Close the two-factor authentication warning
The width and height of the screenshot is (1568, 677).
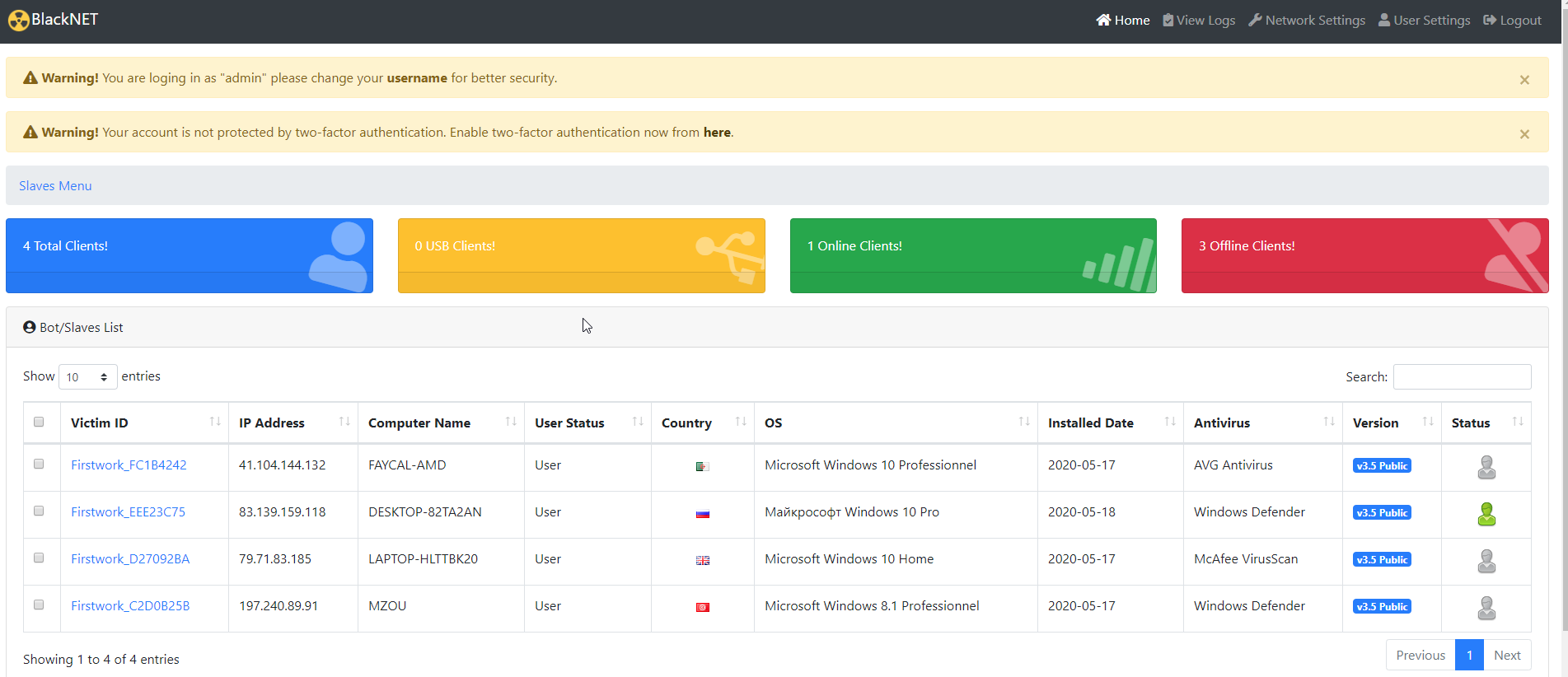coord(1524,134)
